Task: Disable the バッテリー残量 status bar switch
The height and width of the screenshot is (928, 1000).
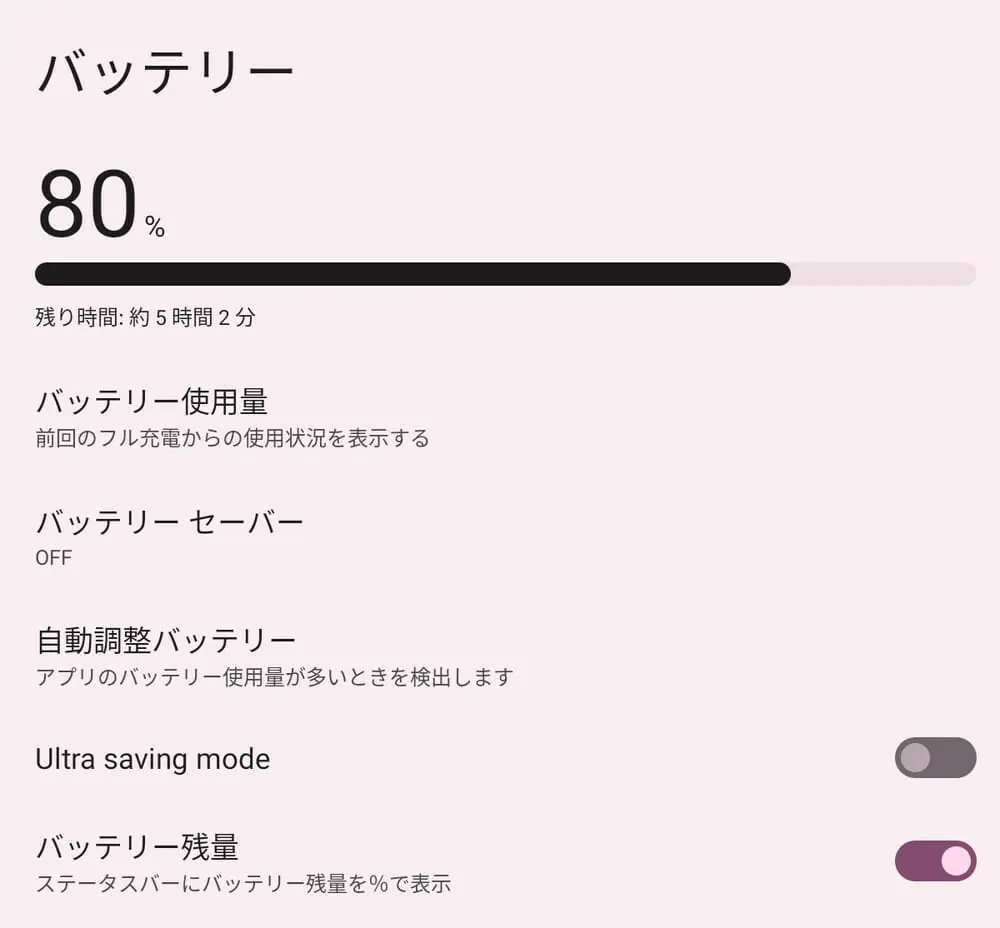Action: (x=935, y=861)
